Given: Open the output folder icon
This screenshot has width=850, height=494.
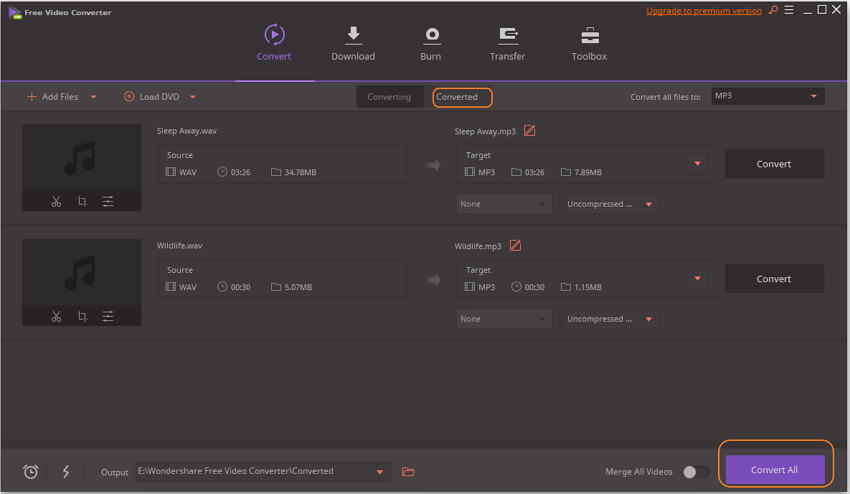Looking at the screenshot, I should [x=408, y=472].
